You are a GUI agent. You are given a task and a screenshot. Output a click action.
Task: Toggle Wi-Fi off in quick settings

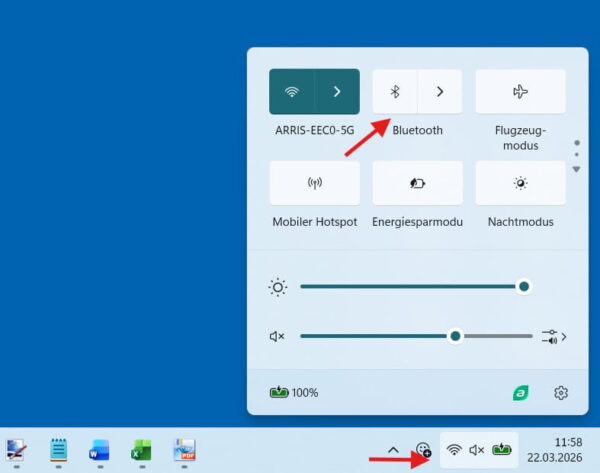point(292,92)
